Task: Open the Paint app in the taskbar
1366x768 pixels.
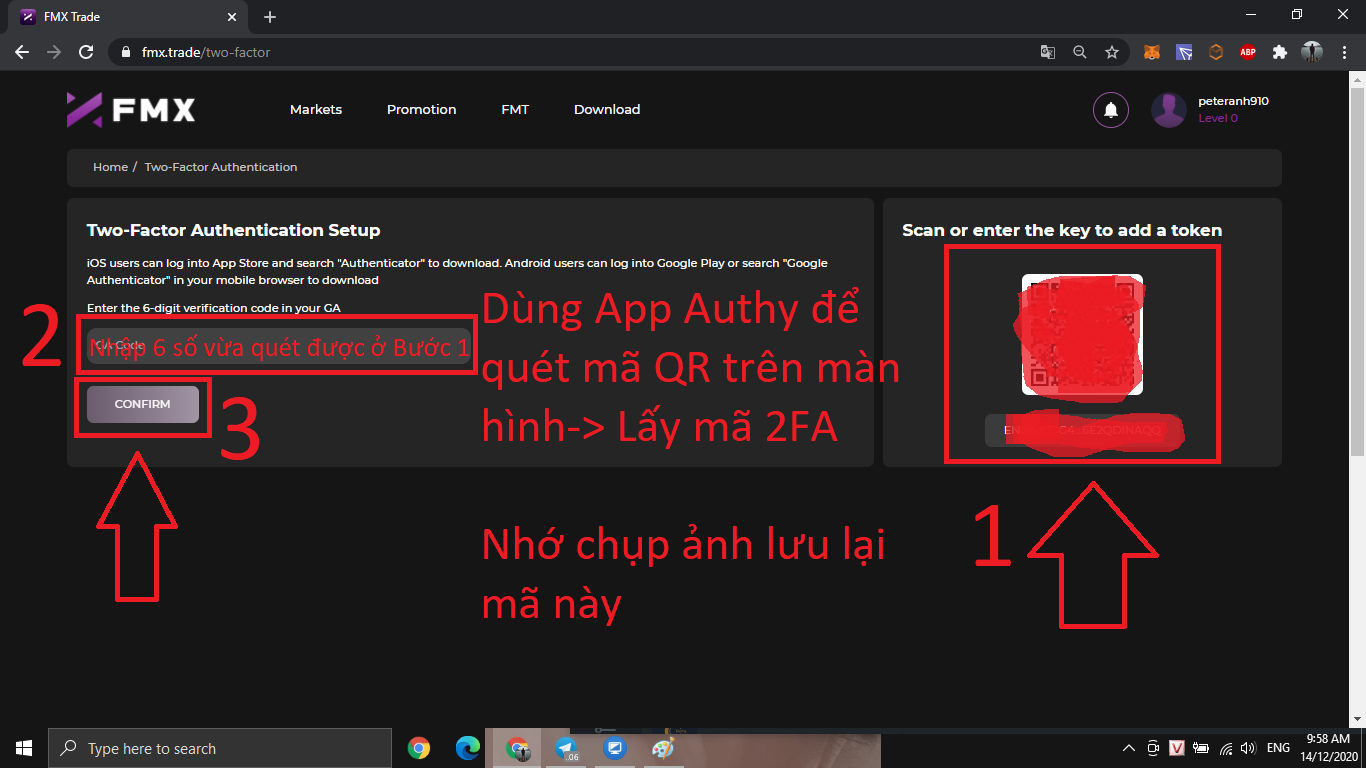Action: (662, 748)
